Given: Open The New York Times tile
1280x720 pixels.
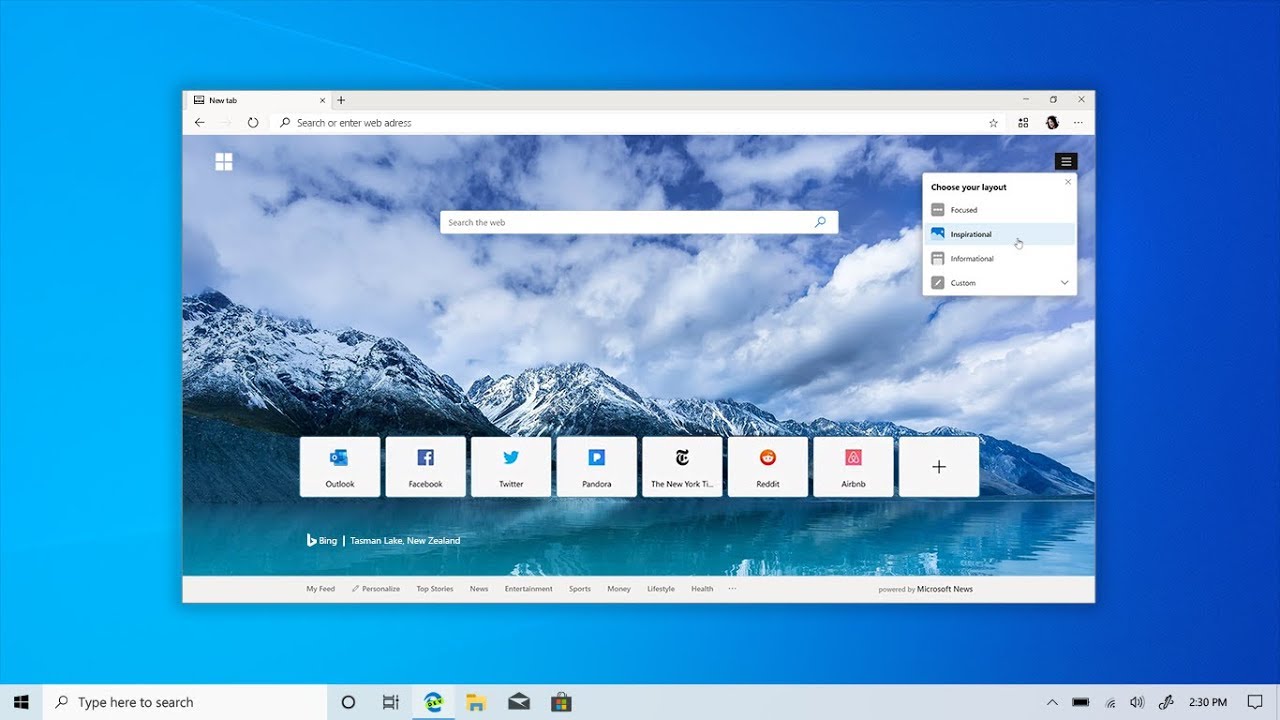Looking at the screenshot, I should click(682, 466).
